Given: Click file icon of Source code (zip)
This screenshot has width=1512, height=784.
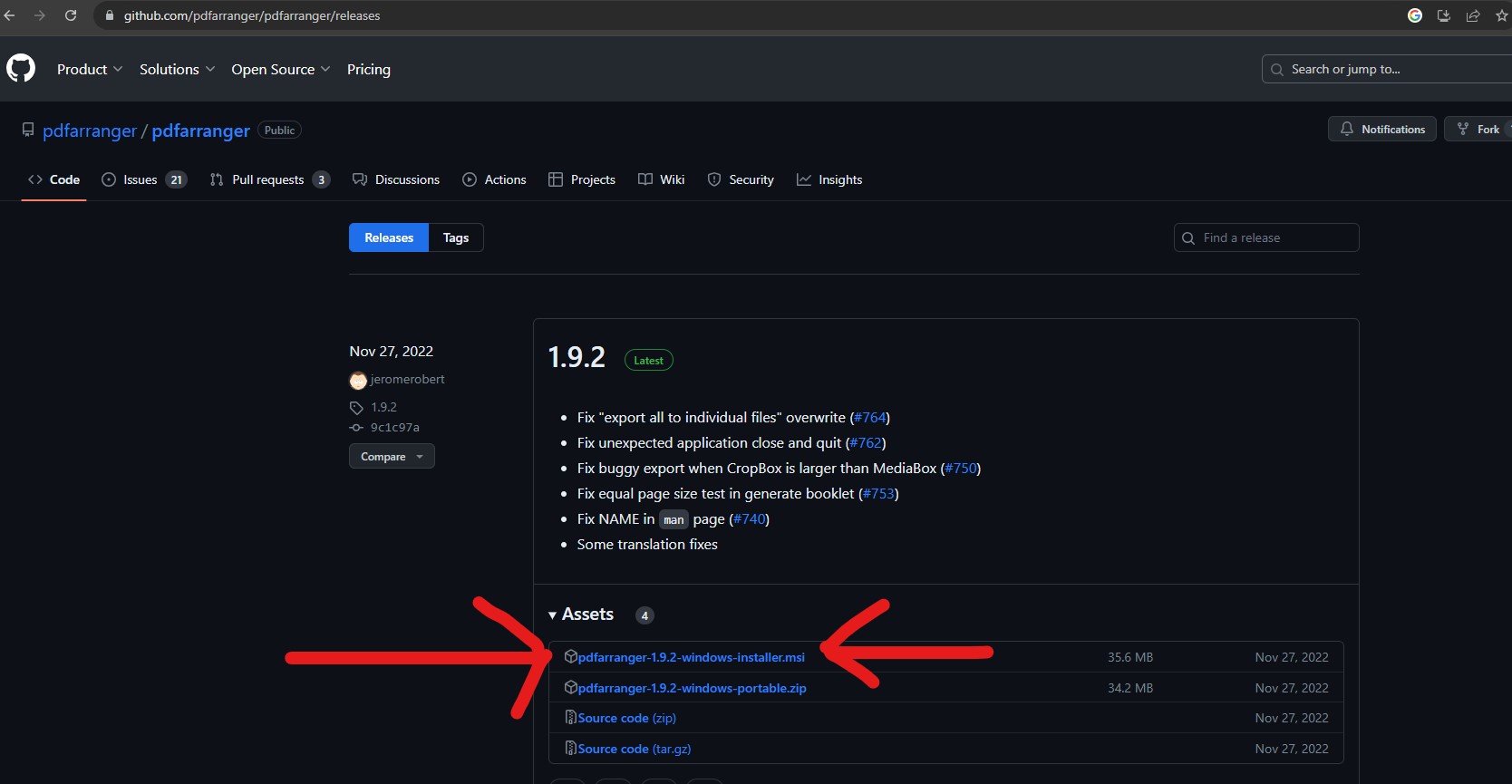Looking at the screenshot, I should pyautogui.click(x=571, y=717).
